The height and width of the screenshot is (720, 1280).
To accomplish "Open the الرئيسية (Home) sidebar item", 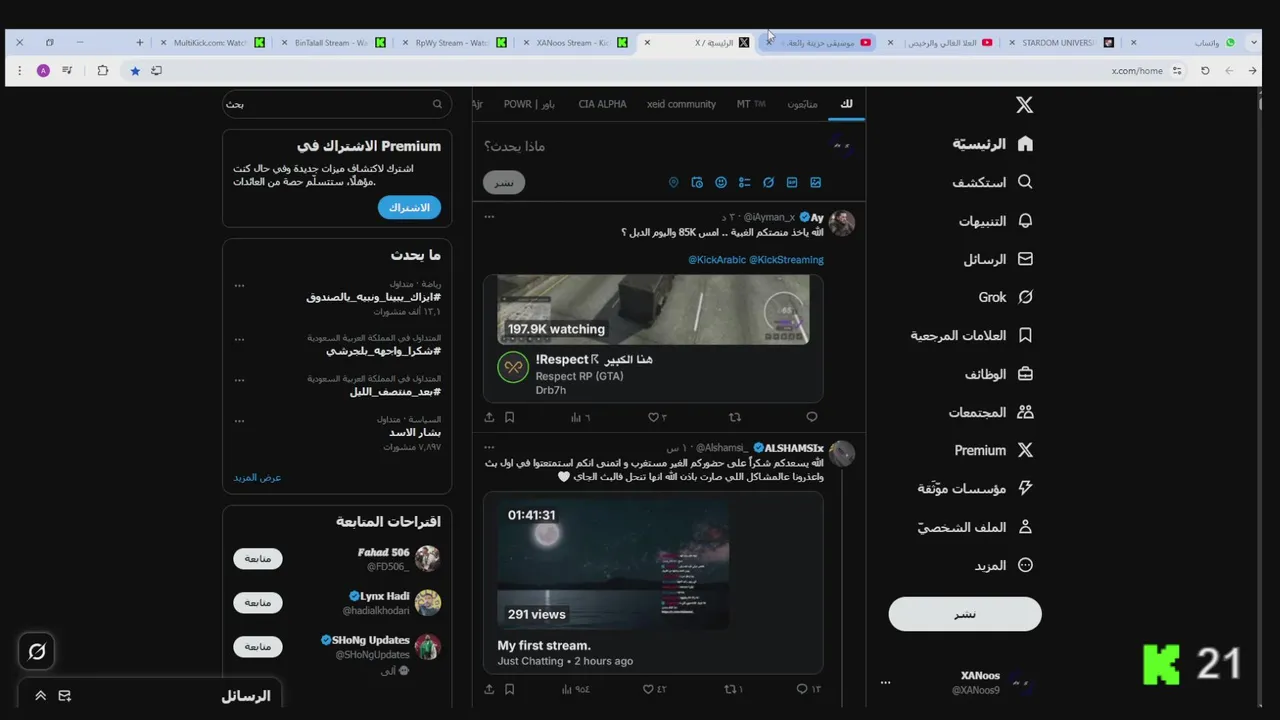I will click(992, 144).
